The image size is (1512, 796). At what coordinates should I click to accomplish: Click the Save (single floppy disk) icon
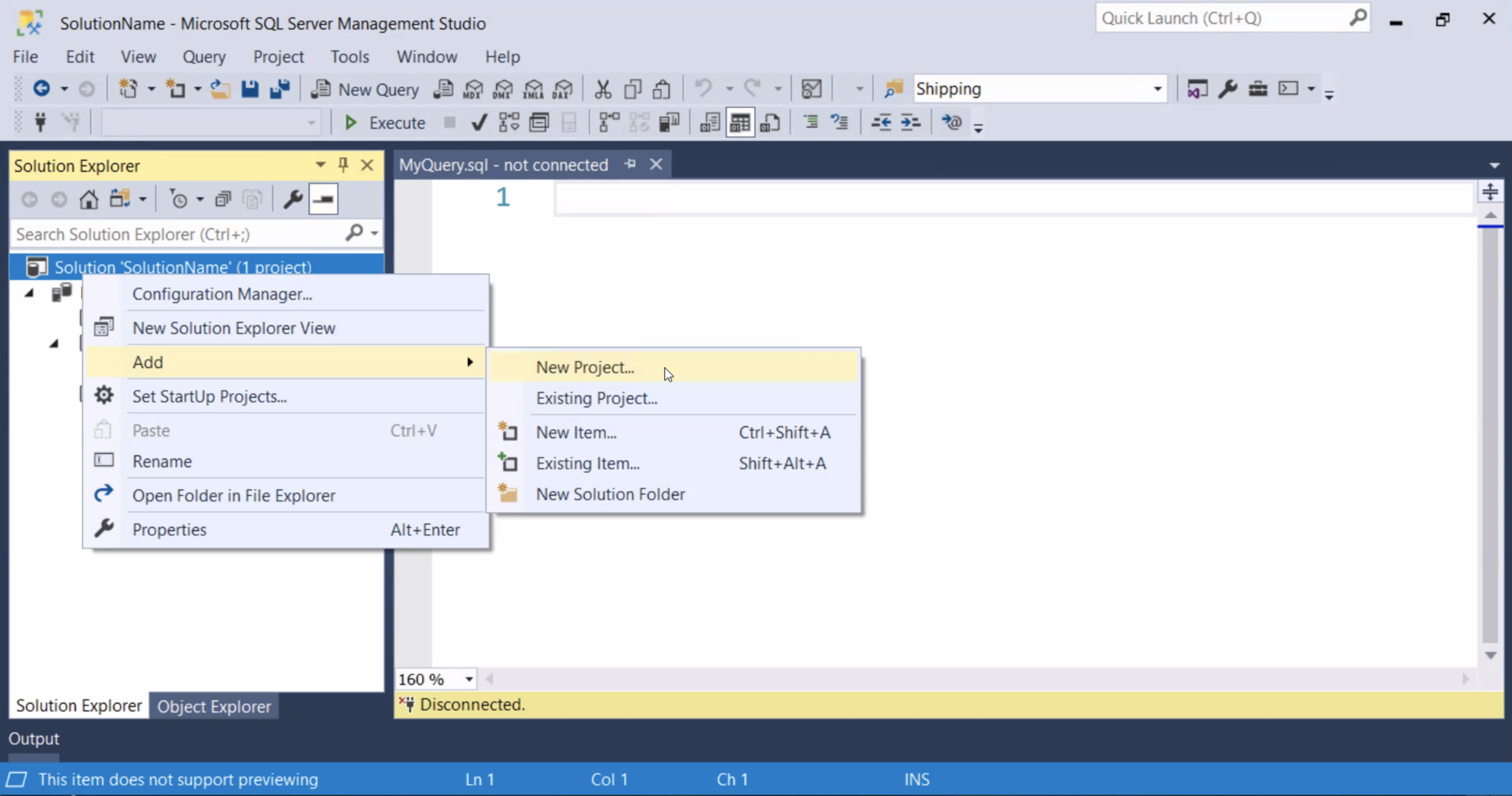tap(250, 89)
